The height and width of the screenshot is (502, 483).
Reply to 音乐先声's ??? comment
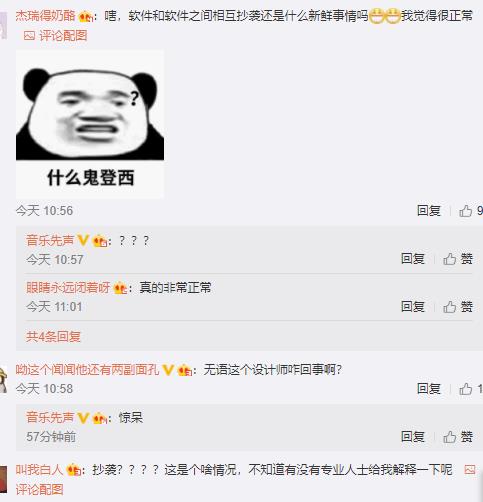(x=413, y=259)
